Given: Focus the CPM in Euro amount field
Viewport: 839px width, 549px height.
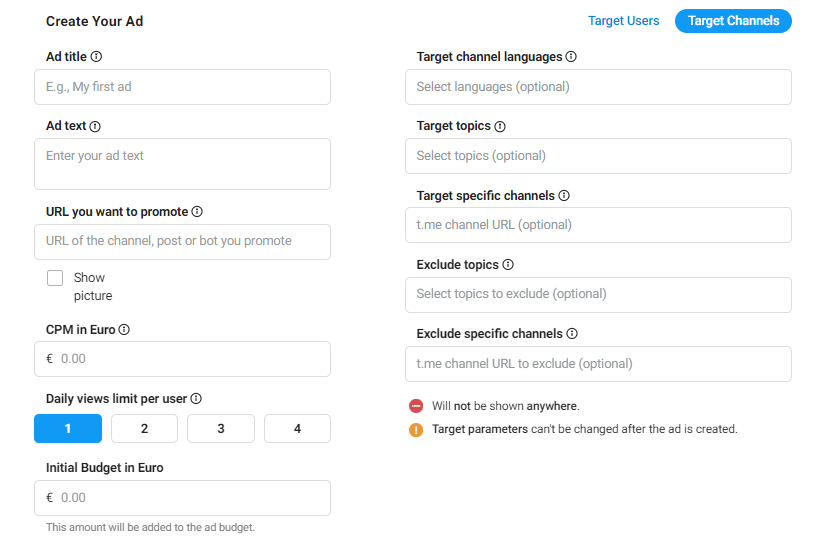Looking at the screenshot, I should pyautogui.click(x=182, y=359).
